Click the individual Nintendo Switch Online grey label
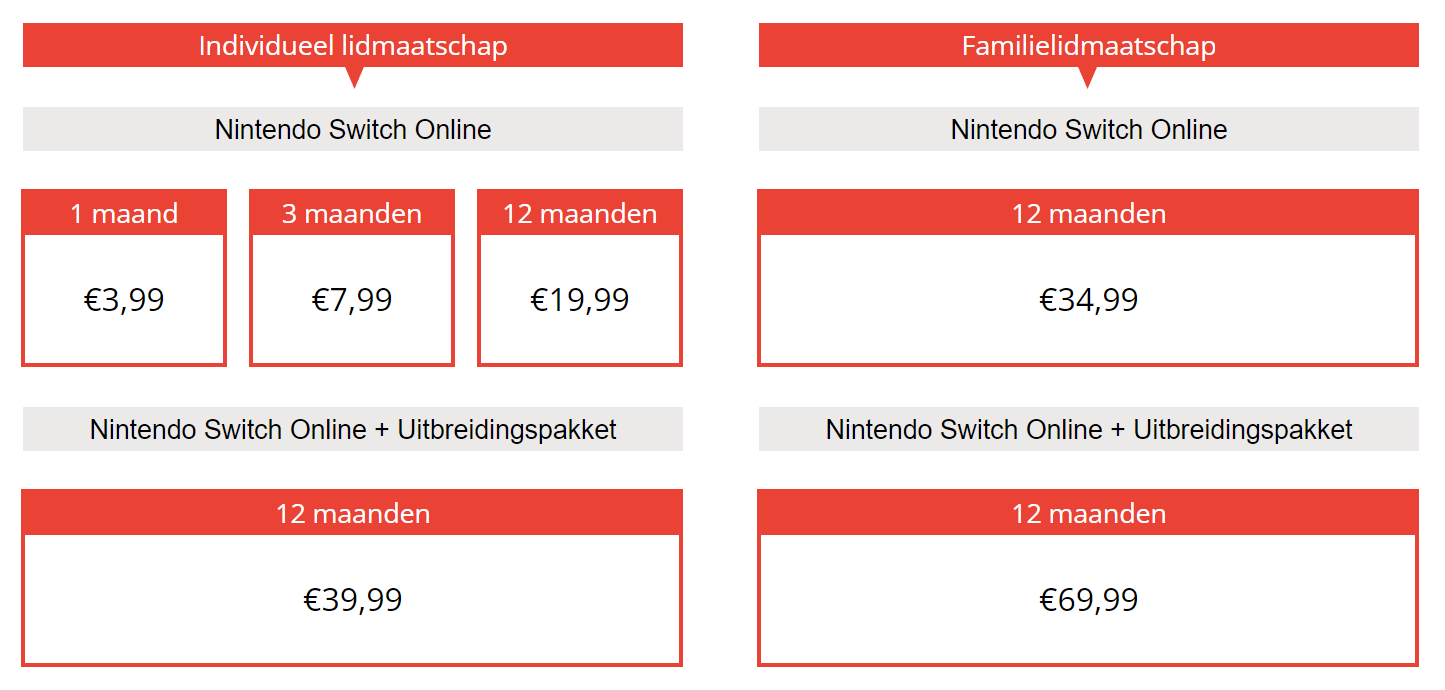The image size is (1445, 690). [352, 129]
